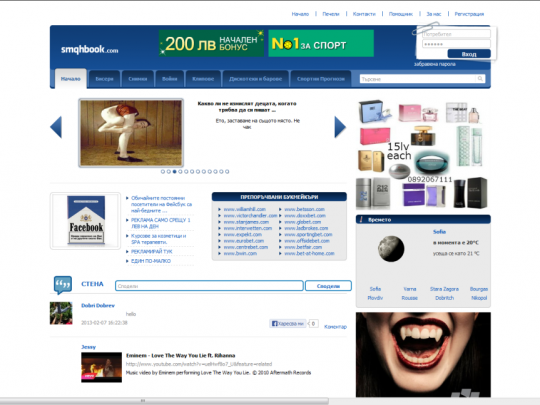540x405 pixels.
Task: Open the perfume 15lv each advertisement
Action: click(x=423, y=154)
